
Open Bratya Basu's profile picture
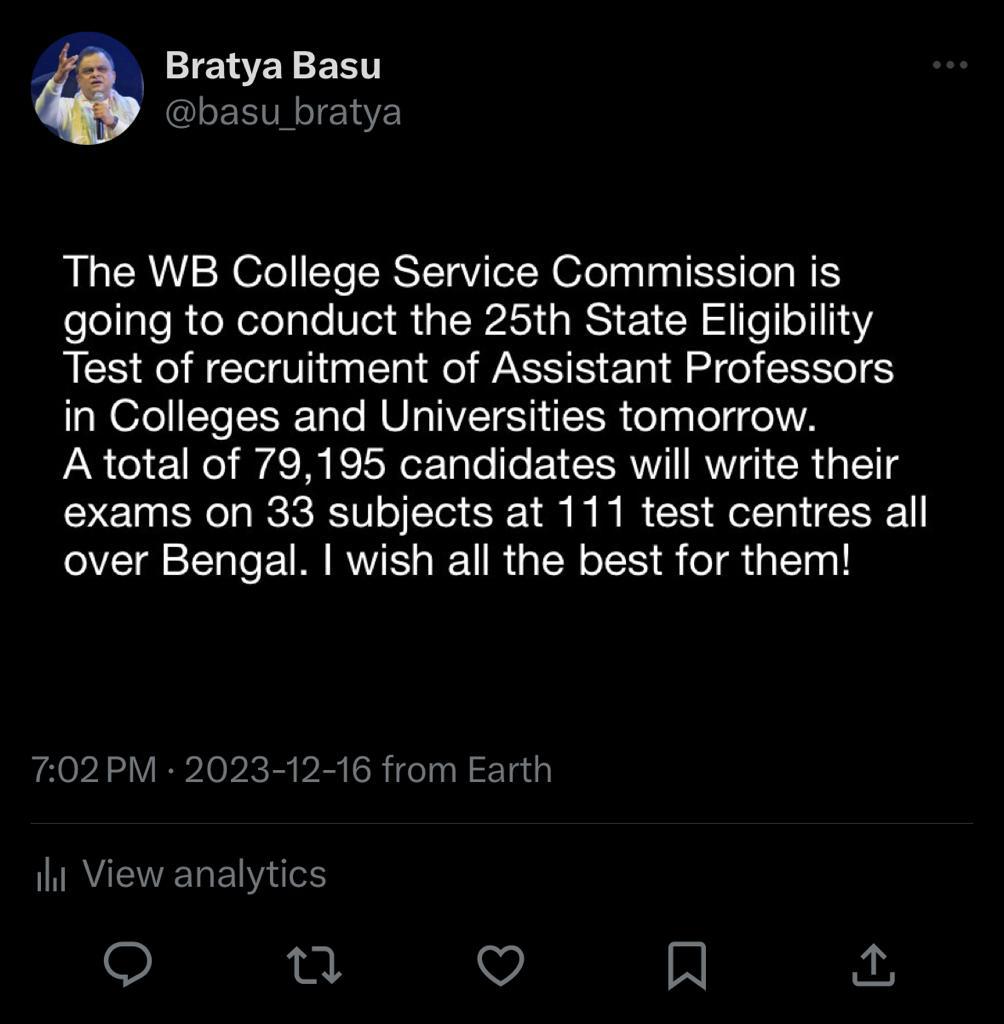point(87,88)
